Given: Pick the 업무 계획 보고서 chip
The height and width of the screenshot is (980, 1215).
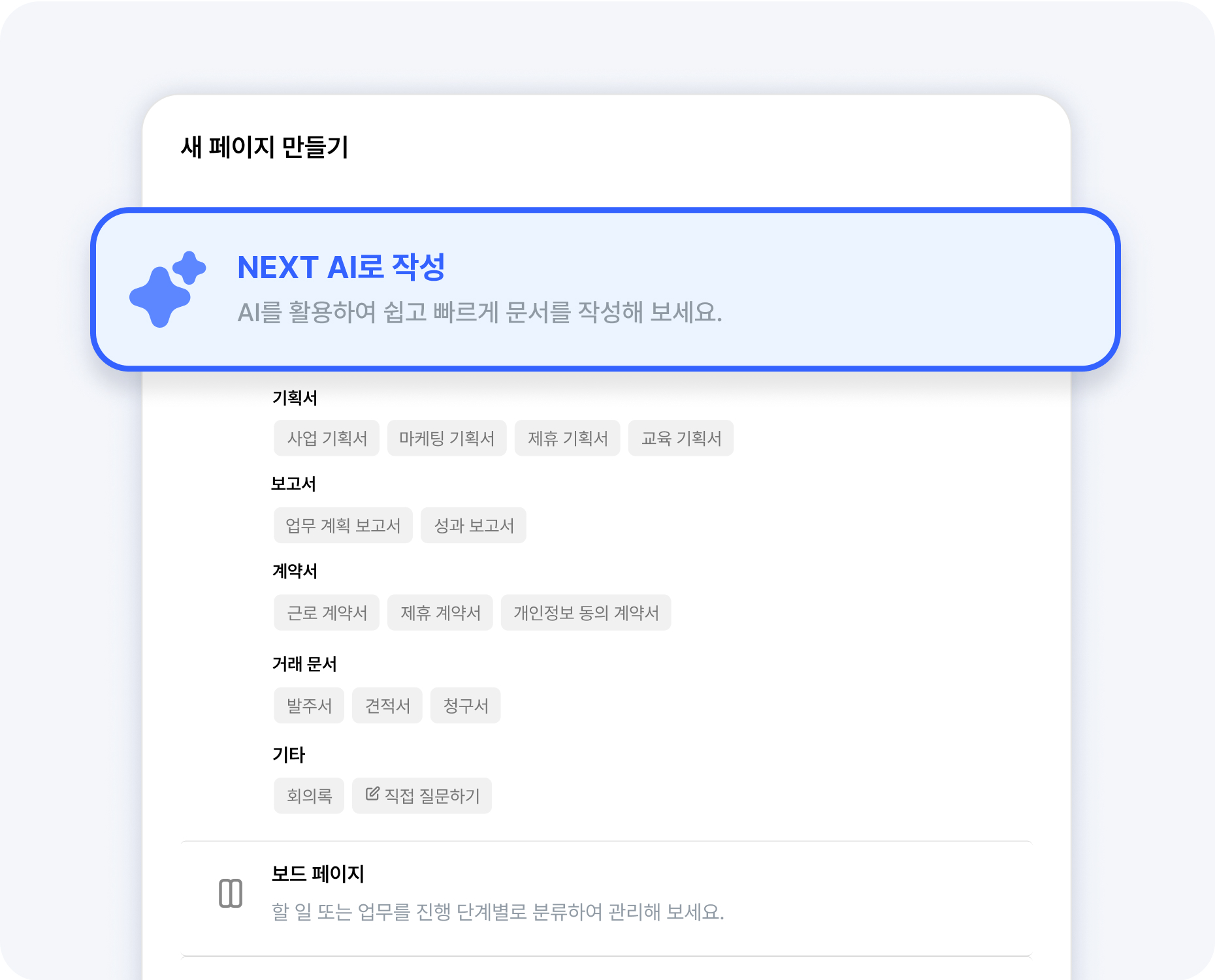Looking at the screenshot, I should tap(343, 526).
